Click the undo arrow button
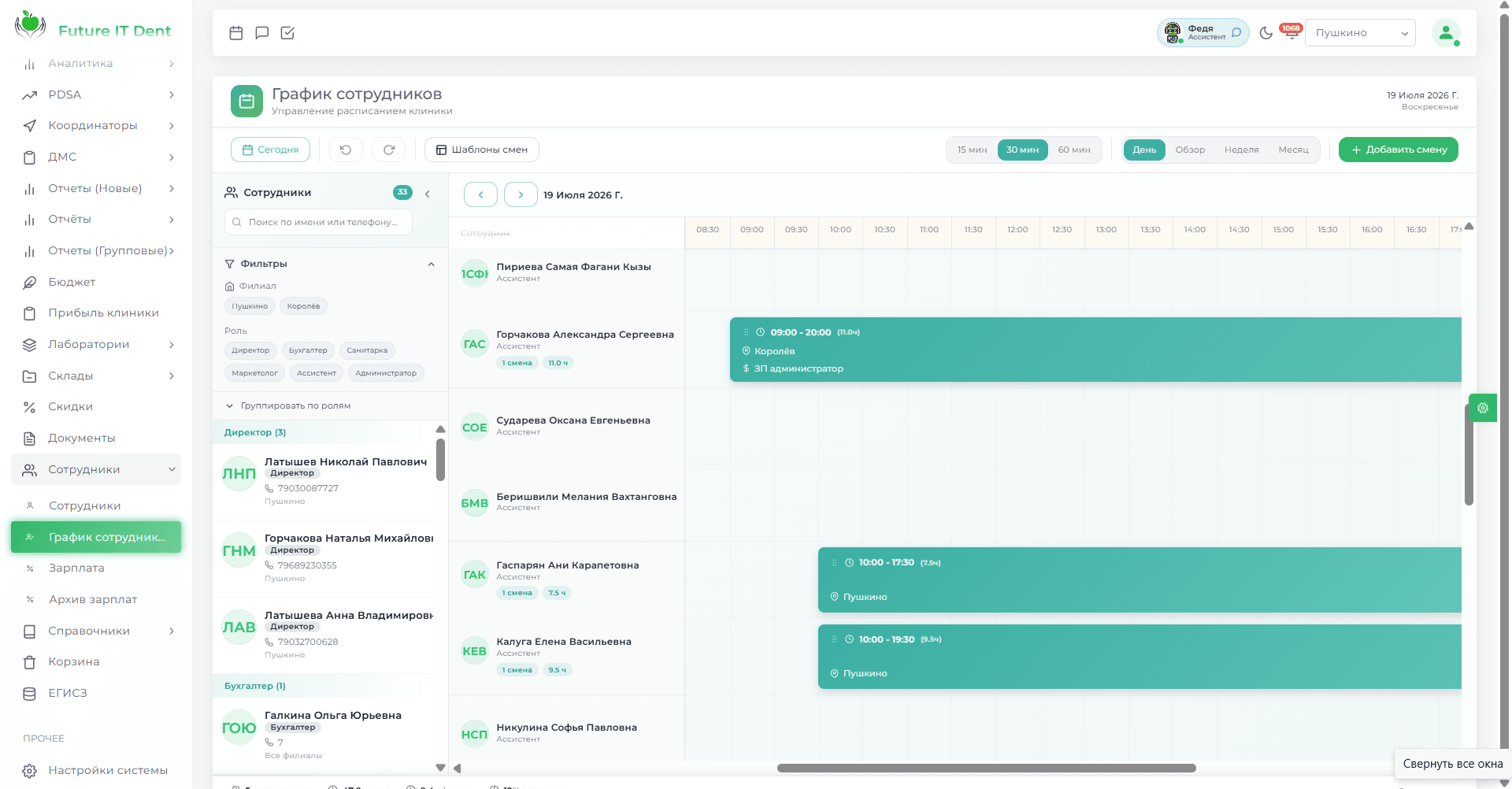Screen dimensions: 1512x789 point(346,150)
